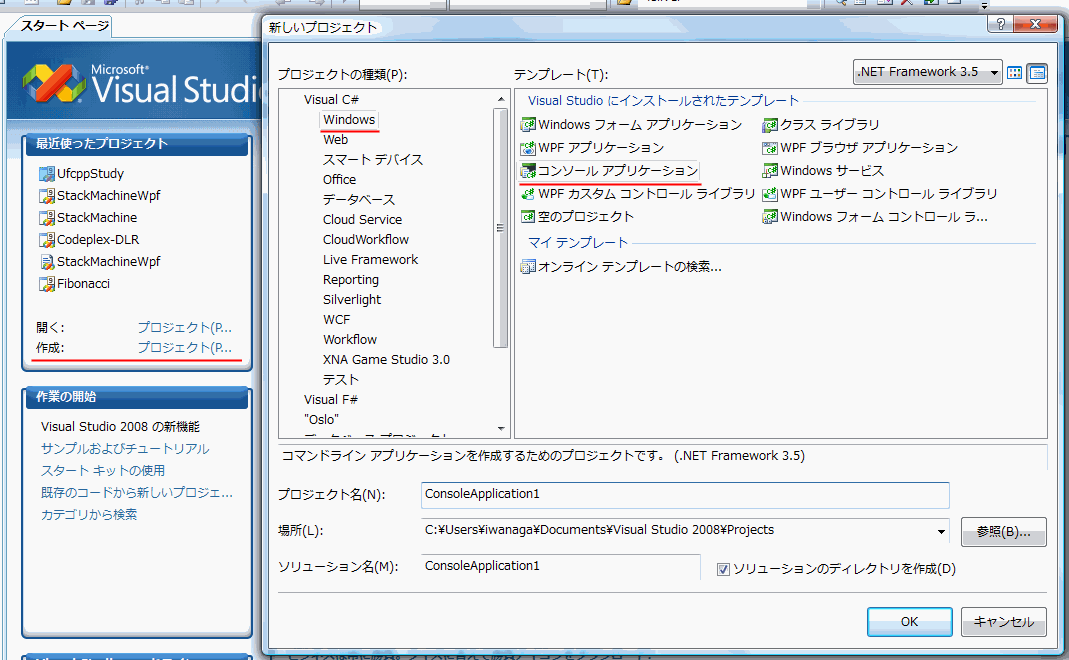Choose the 空のプロジェクト template icon
This screenshot has height=660, width=1069.
528,217
